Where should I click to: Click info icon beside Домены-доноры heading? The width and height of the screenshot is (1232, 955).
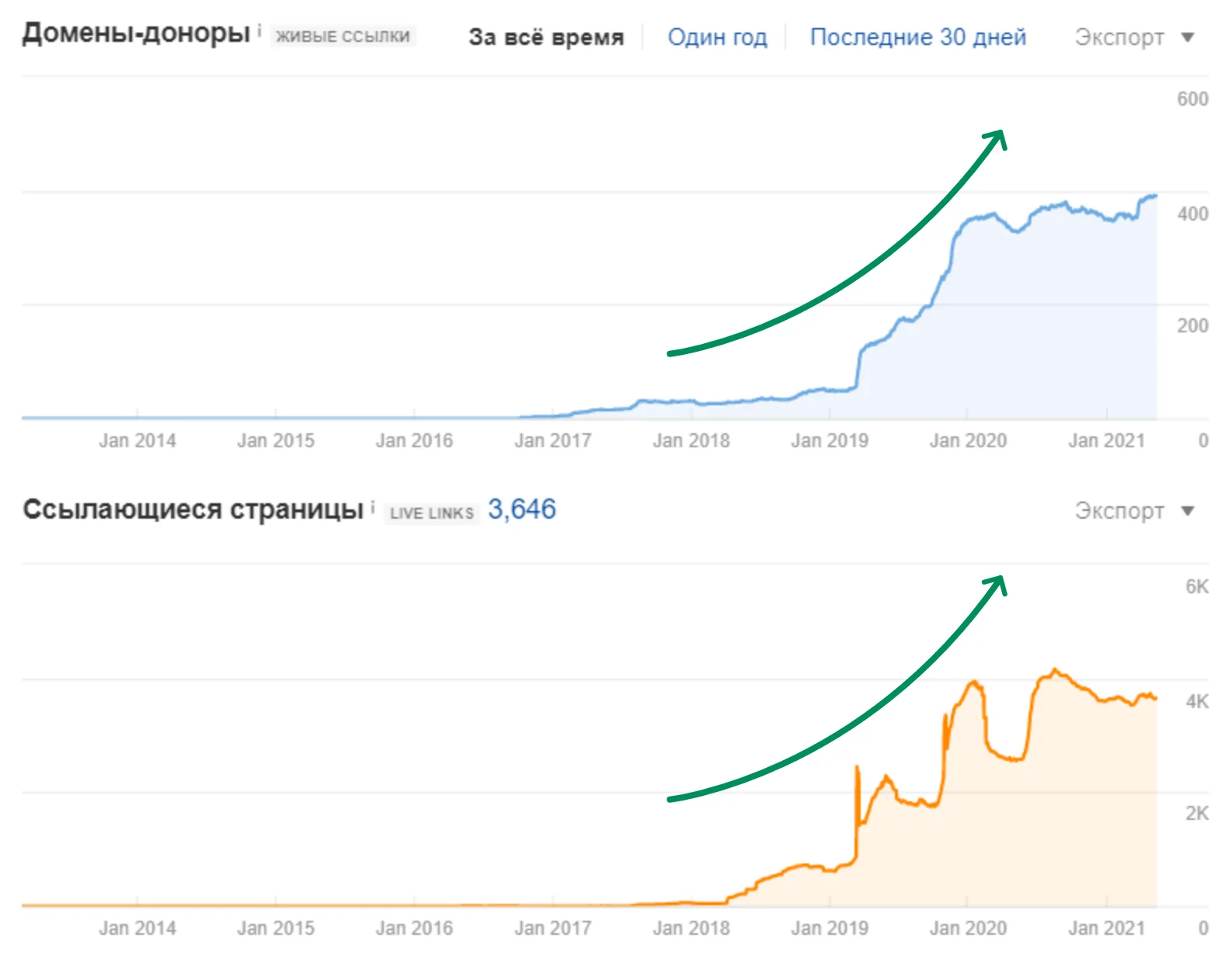(x=259, y=31)
